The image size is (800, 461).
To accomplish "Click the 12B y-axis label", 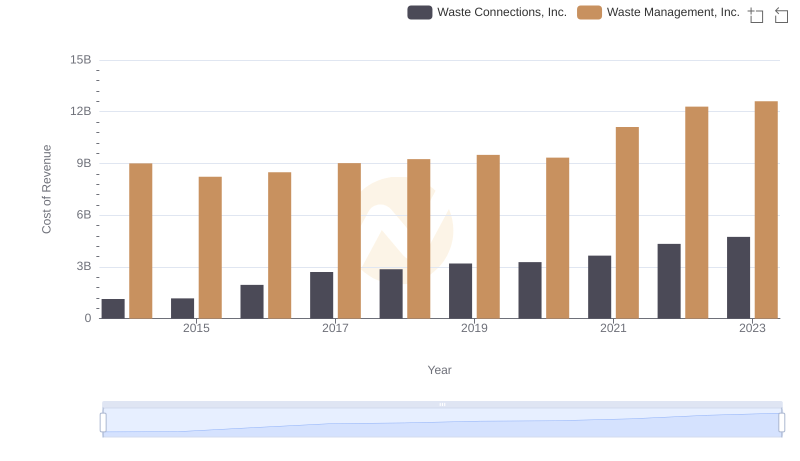I will tap(81, 111).
